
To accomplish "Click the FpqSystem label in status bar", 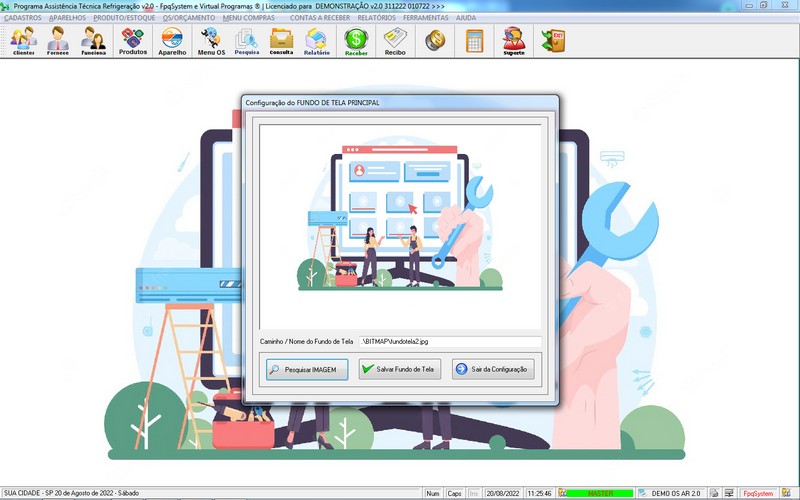I will pyautogui.click(x=758, y=493).
